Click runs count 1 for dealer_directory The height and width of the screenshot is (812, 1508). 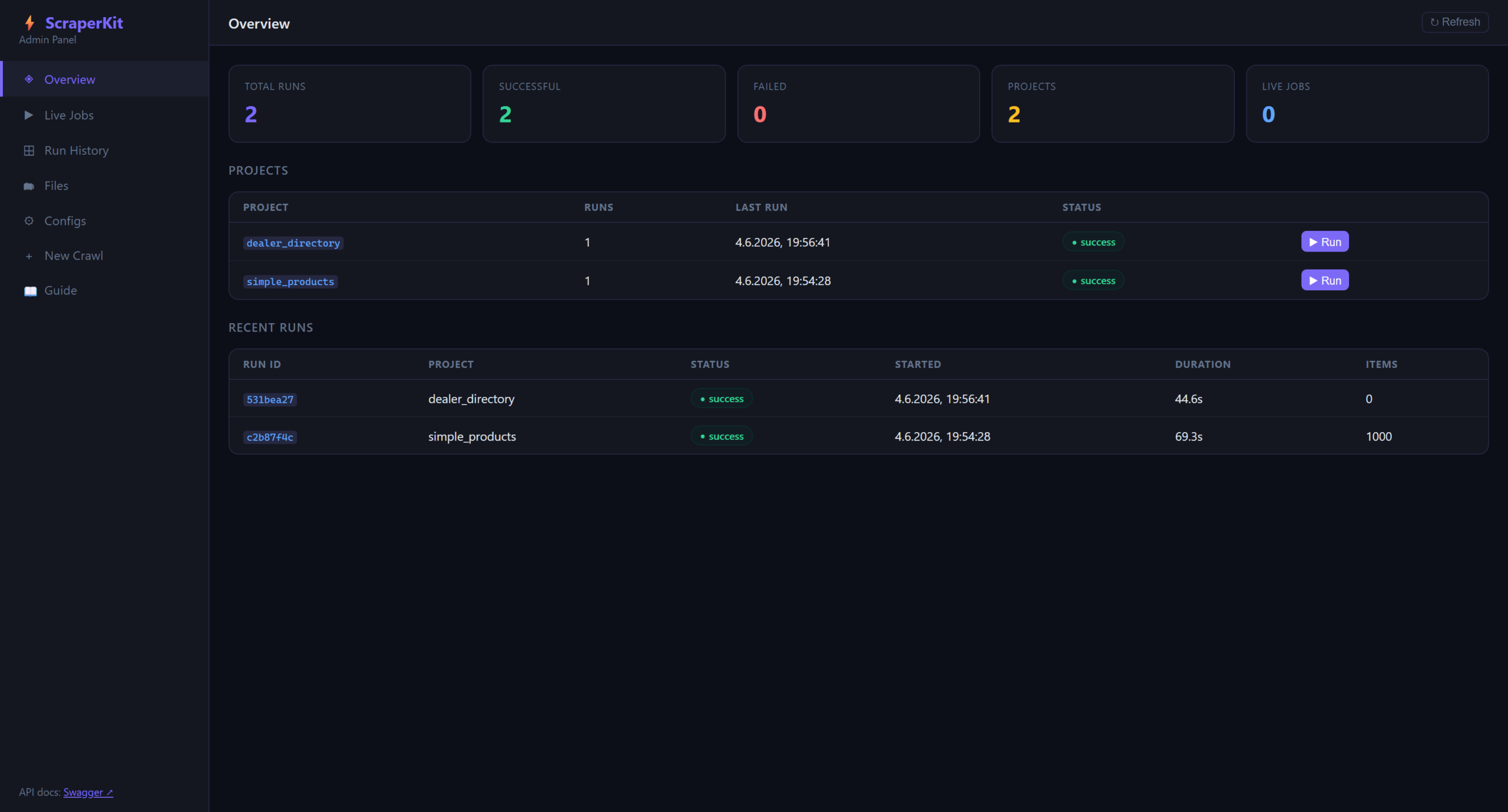587,242
